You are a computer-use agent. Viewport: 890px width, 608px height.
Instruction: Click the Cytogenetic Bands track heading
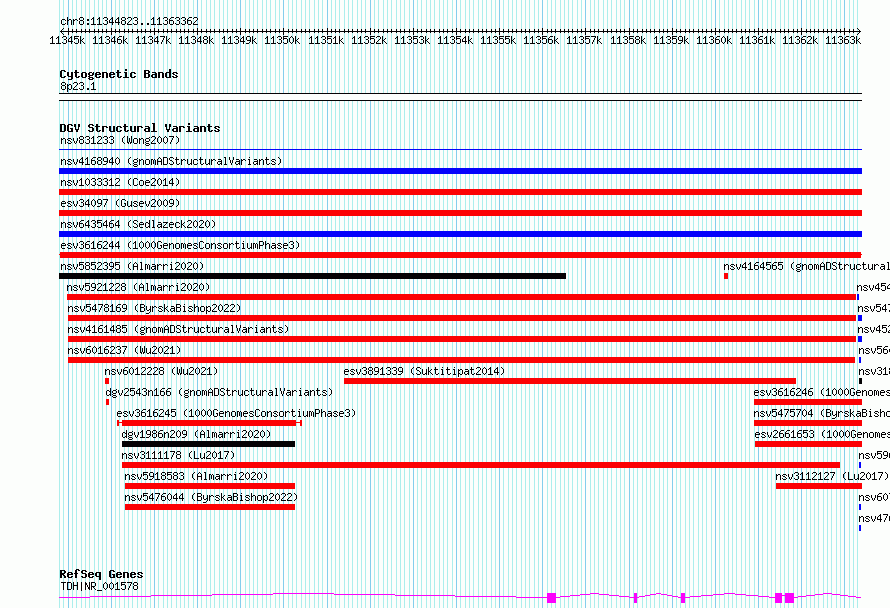119,74
